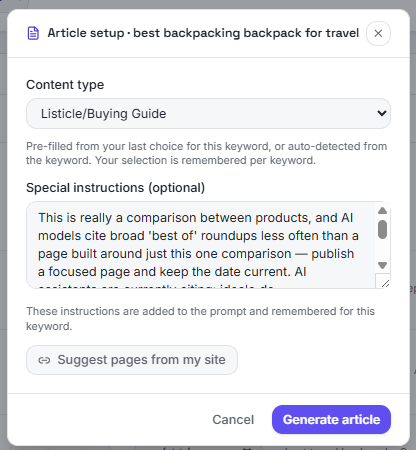
Task: Click Suggest pages from my site
Action: coord(132,360)
